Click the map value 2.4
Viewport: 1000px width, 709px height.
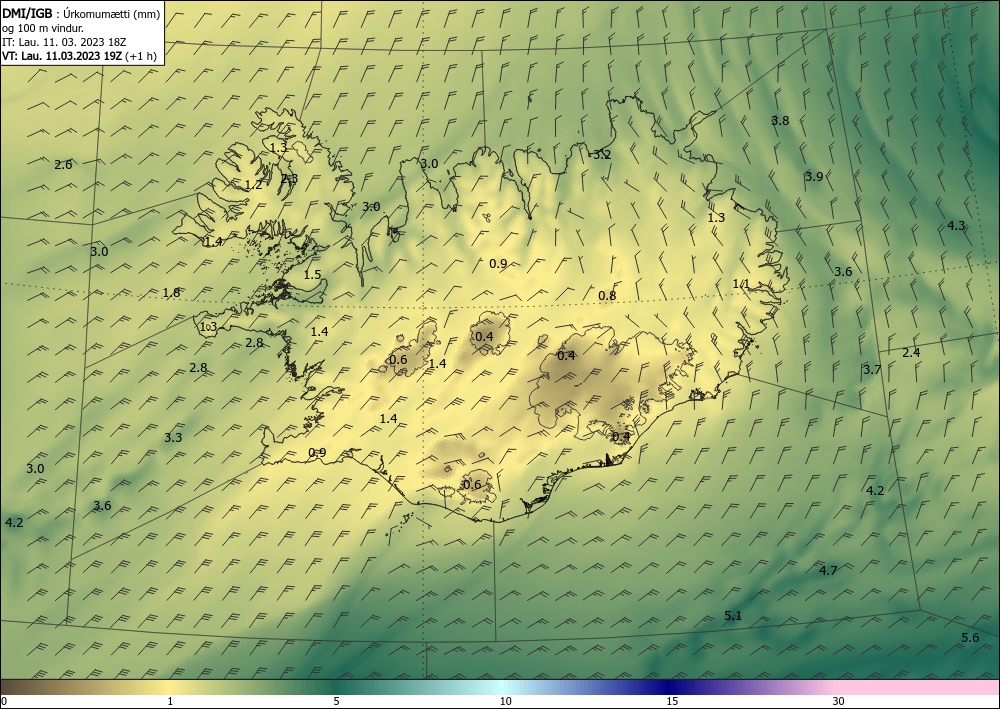[911, 352]
